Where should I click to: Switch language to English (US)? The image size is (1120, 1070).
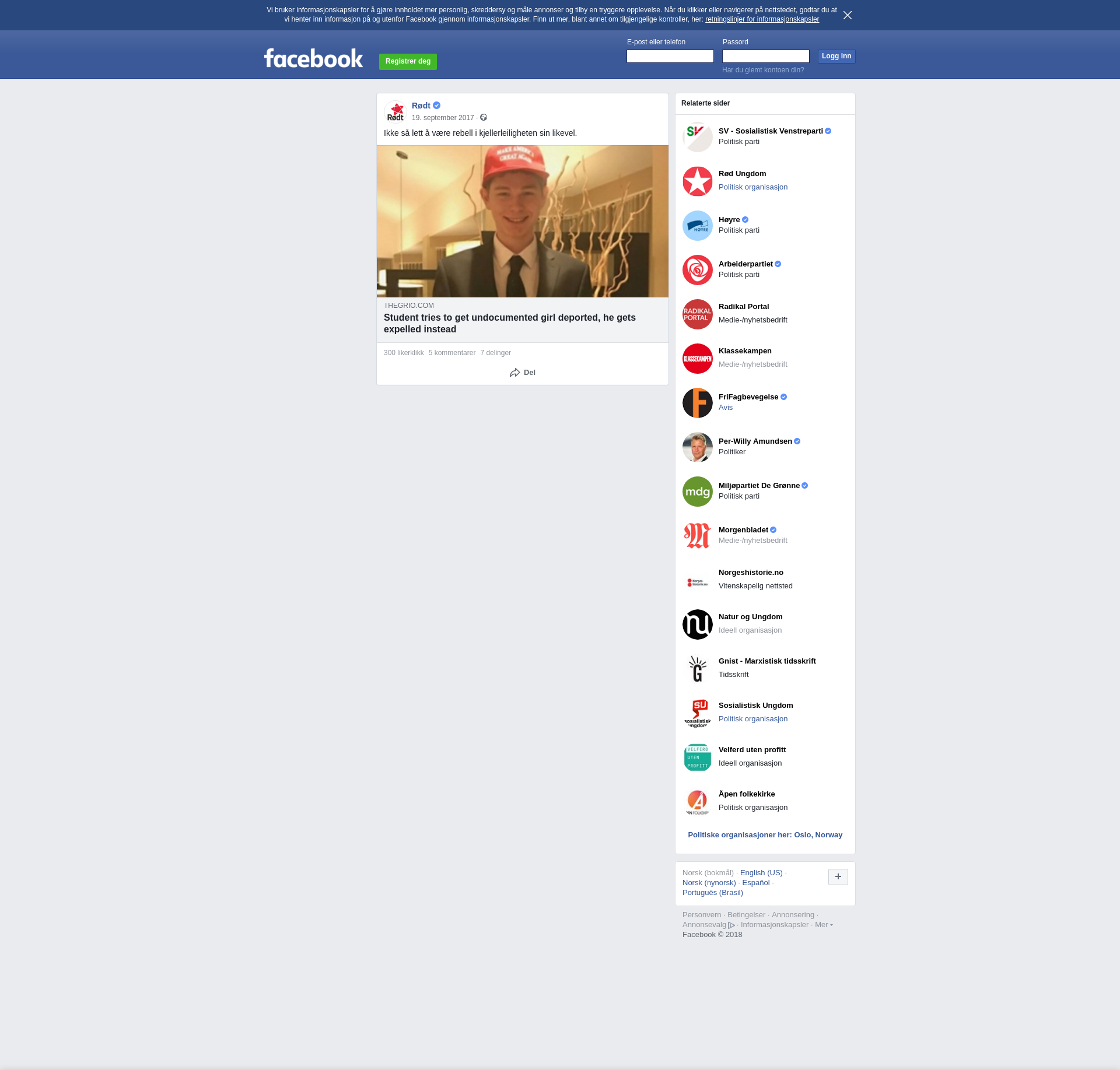[x=761, y=873]
